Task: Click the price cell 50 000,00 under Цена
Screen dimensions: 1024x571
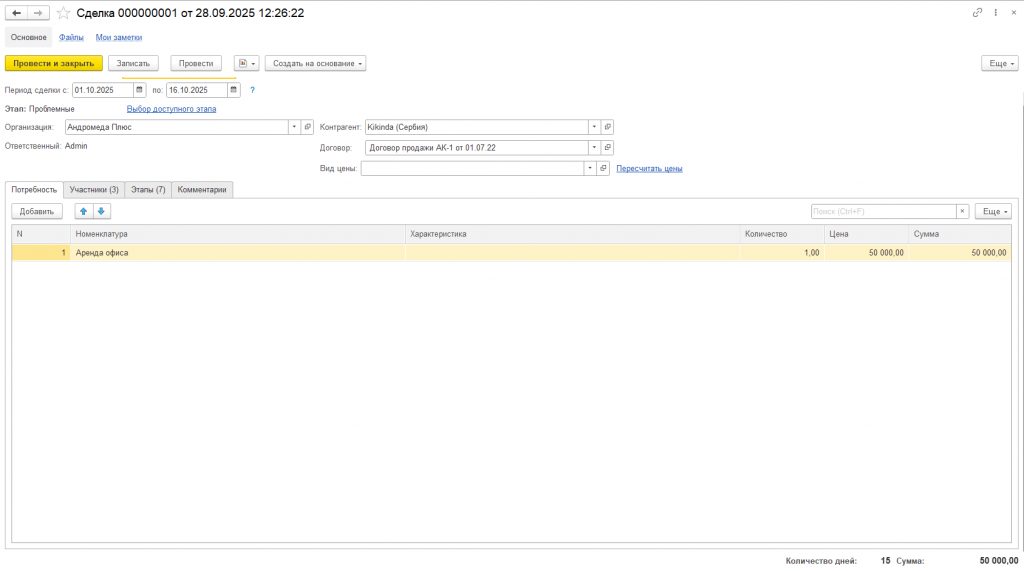Action: [866, 253]
